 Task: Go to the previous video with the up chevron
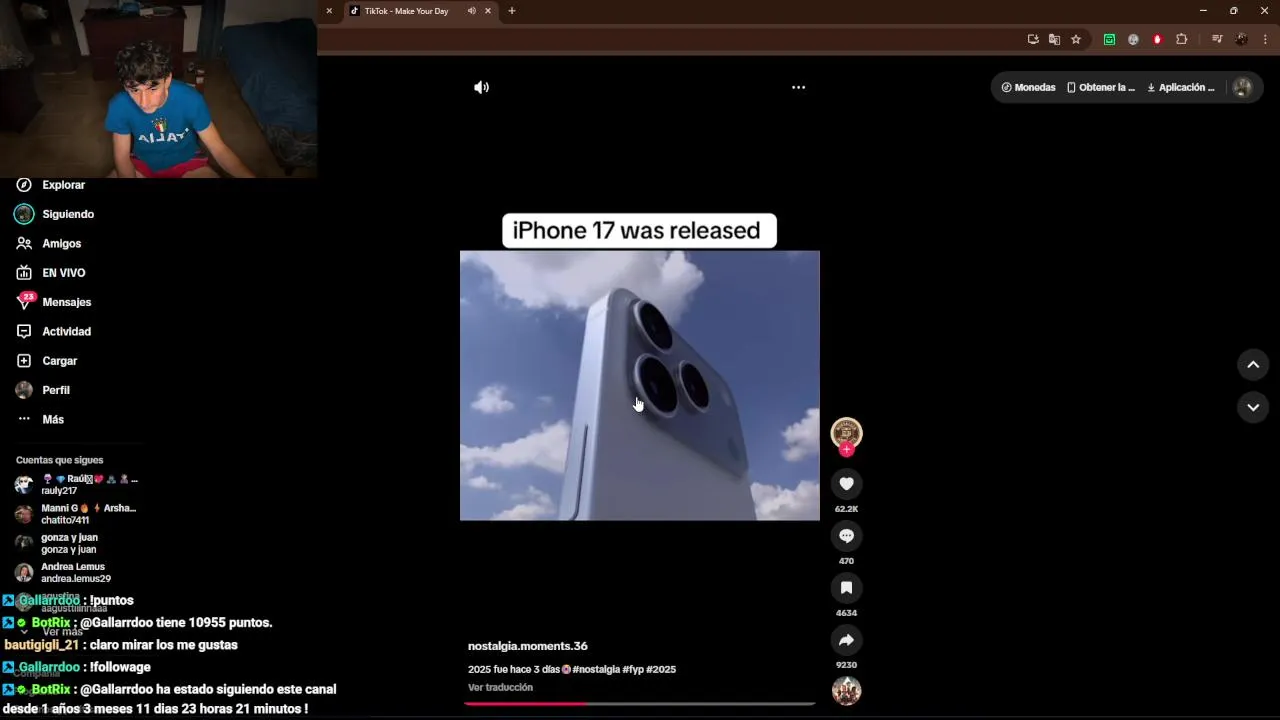click(1253, 365)
